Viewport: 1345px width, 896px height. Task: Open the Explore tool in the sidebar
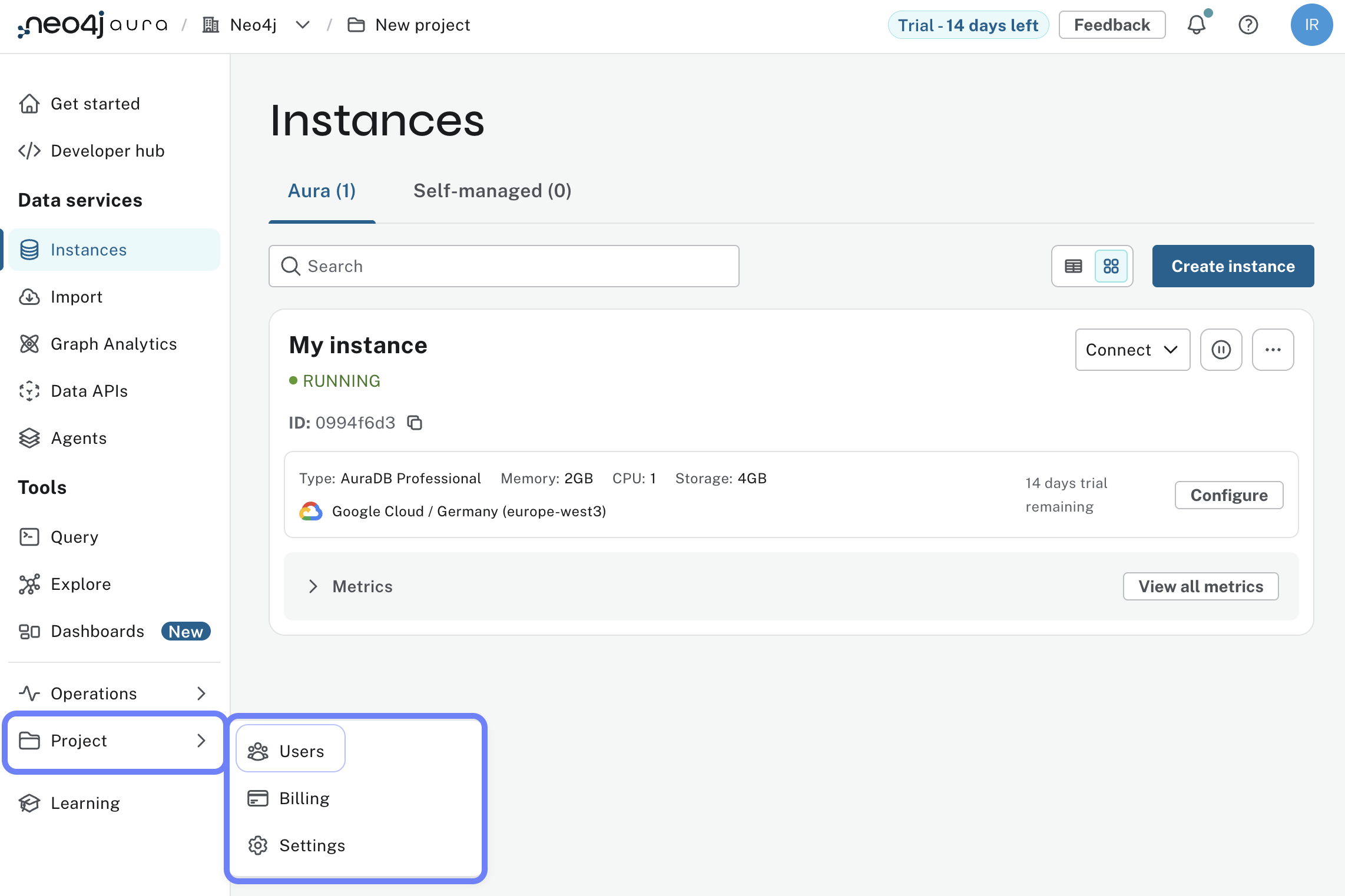(81, 584)
